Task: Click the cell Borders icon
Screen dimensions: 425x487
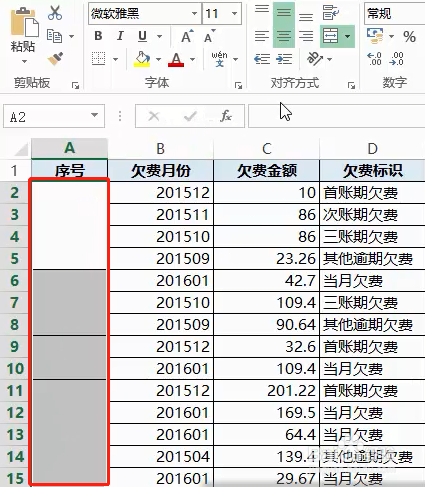Action: [98, 59]
